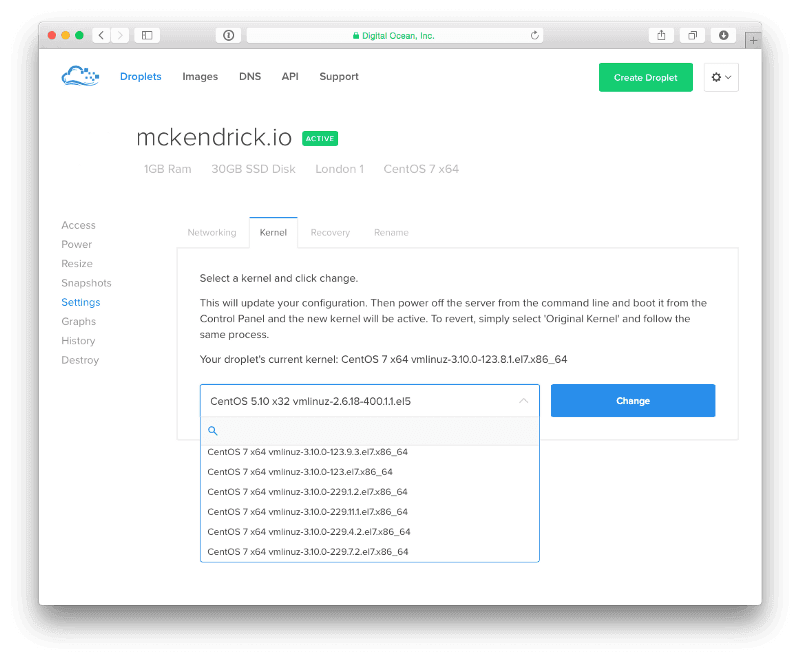Switch to the Networking tab
Image resolution: width=800 pixels, height=660 pixels.
coord(212,232)
